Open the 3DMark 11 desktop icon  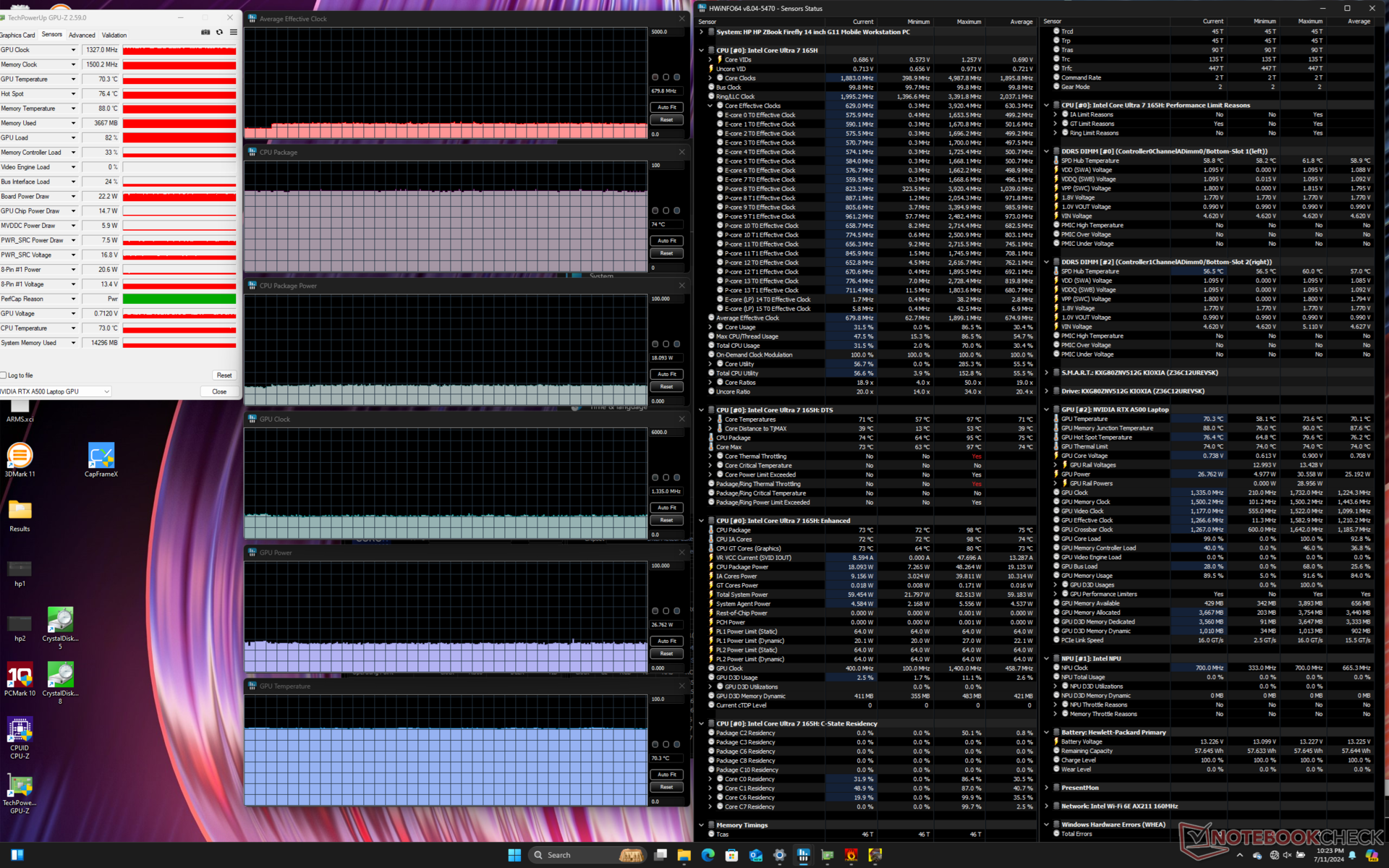(x=20, y=456)
